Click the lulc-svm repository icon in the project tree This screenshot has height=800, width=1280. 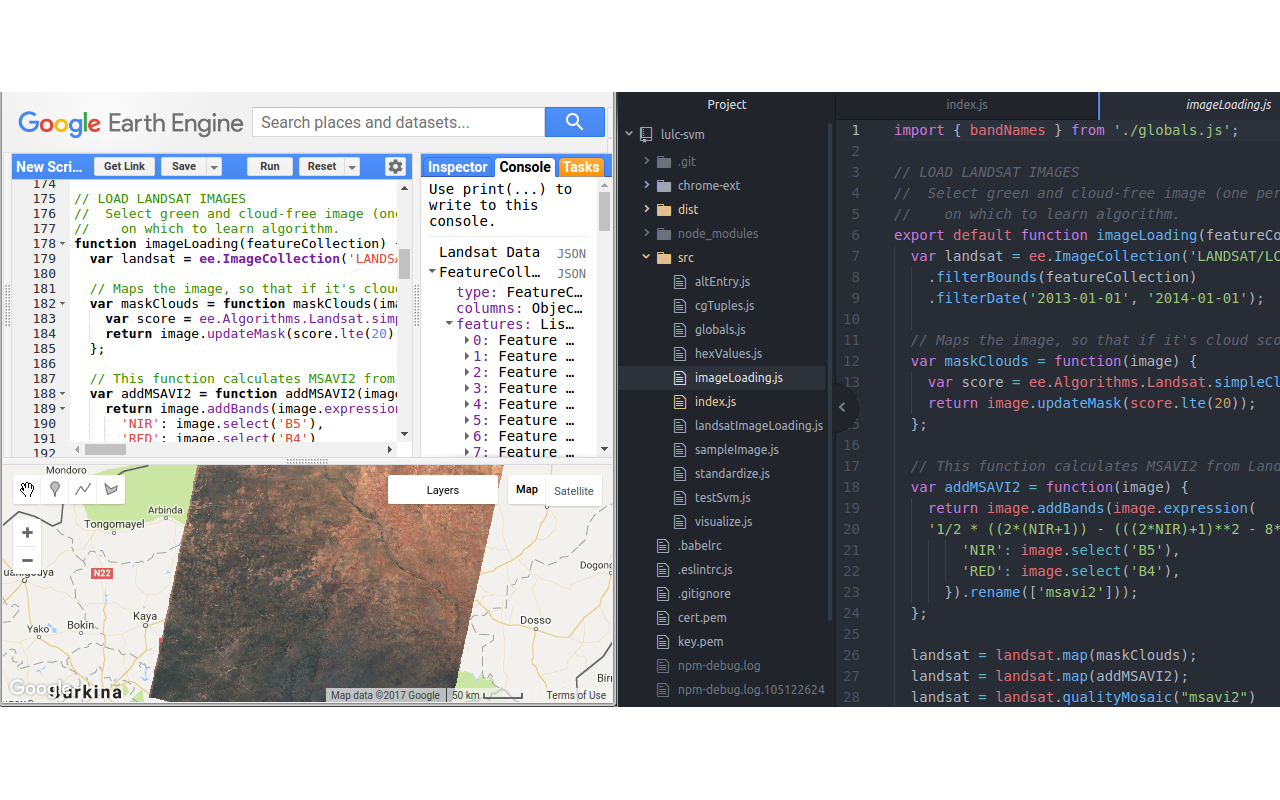pyautogui.click(x=646, y=134)
